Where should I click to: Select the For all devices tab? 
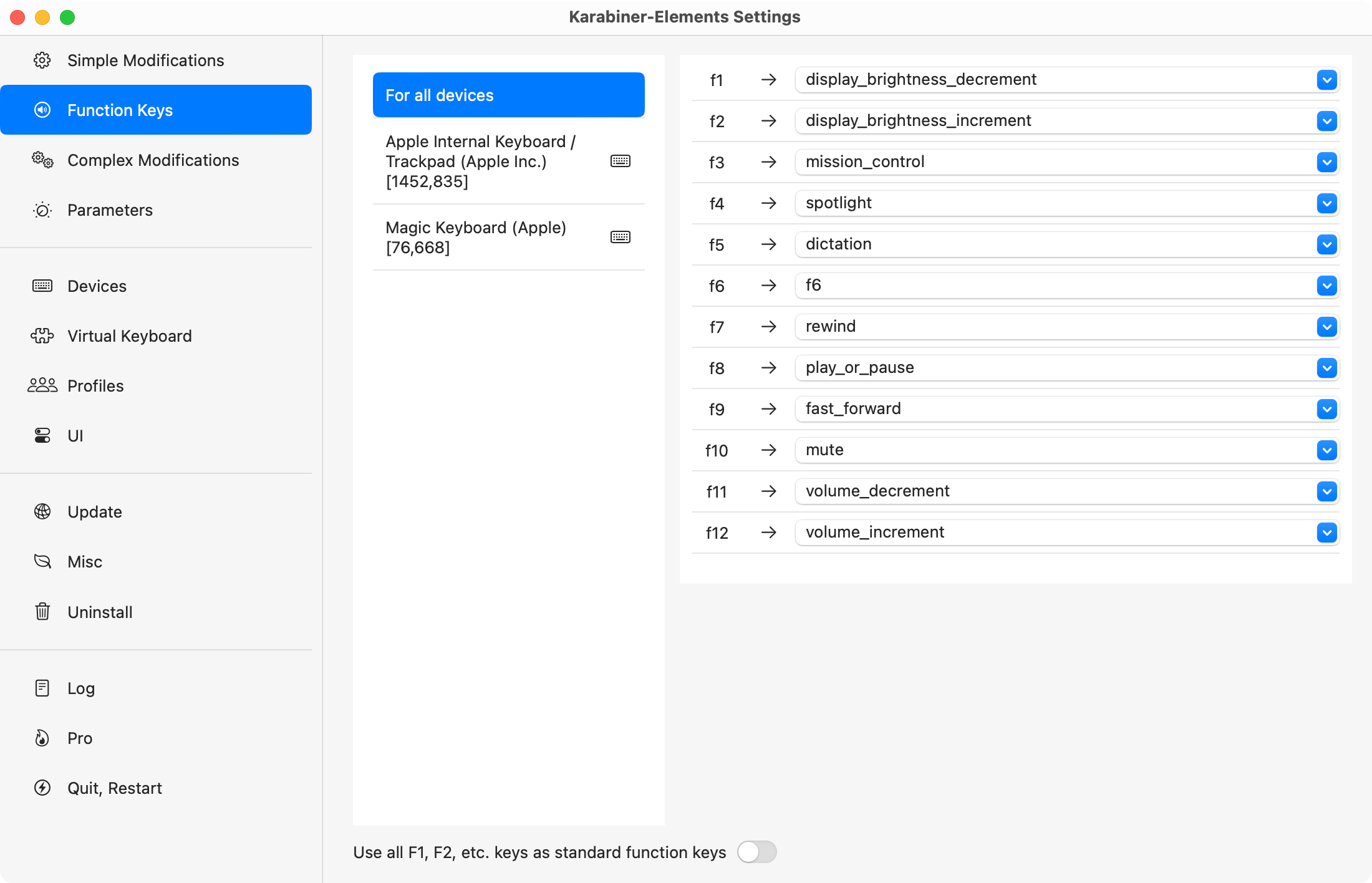pos(510,95)
